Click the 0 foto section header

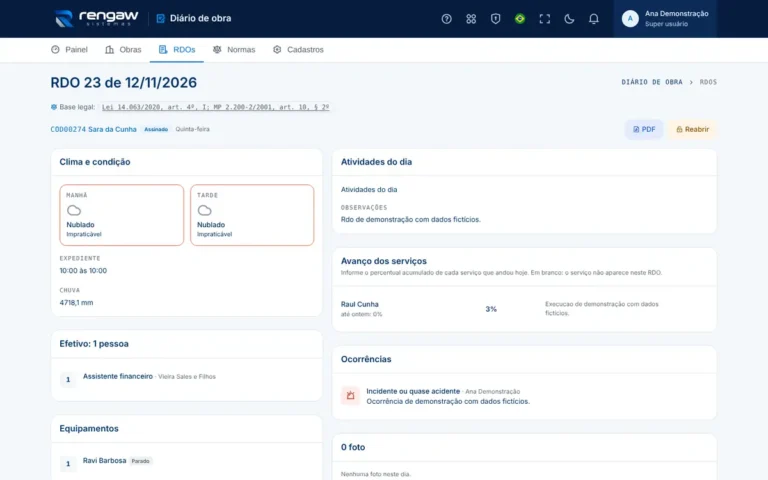(x=353, y=447)
